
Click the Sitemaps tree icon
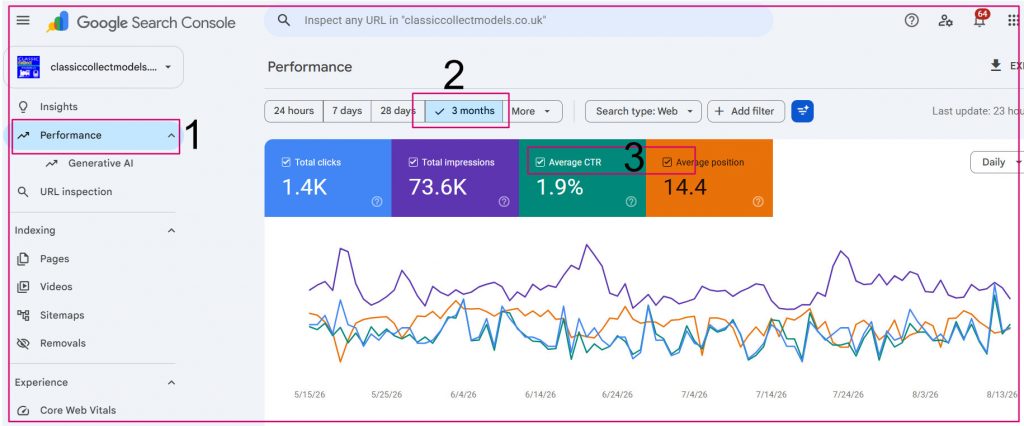[x=24, y=315]
